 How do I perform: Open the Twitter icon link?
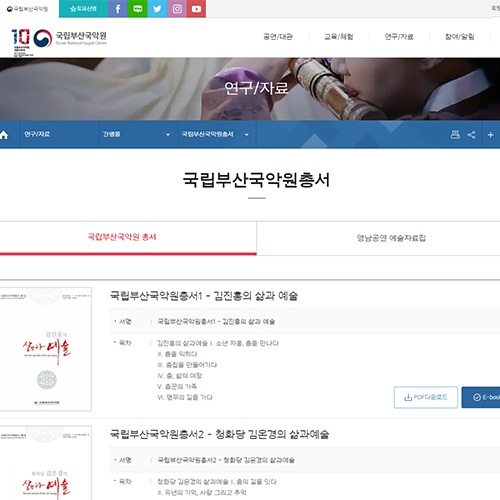157,9
